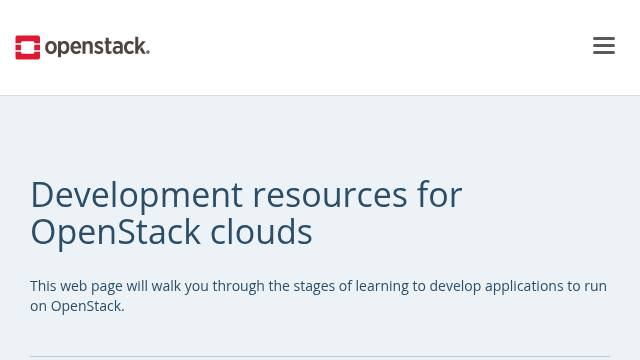Open the hamburger navigation menu
Image resolution: width=640 pixels, height=360 pixels.
(x=604, y=45)
